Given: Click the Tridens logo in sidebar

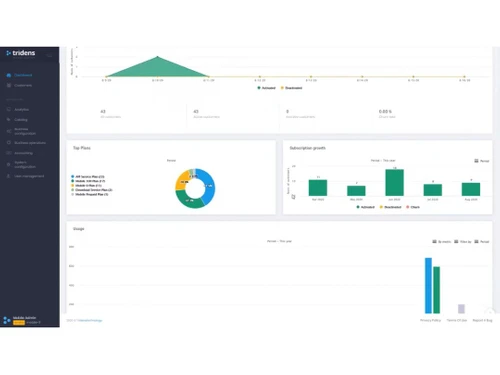Looking at the screenshot, I should pos(21,53).
